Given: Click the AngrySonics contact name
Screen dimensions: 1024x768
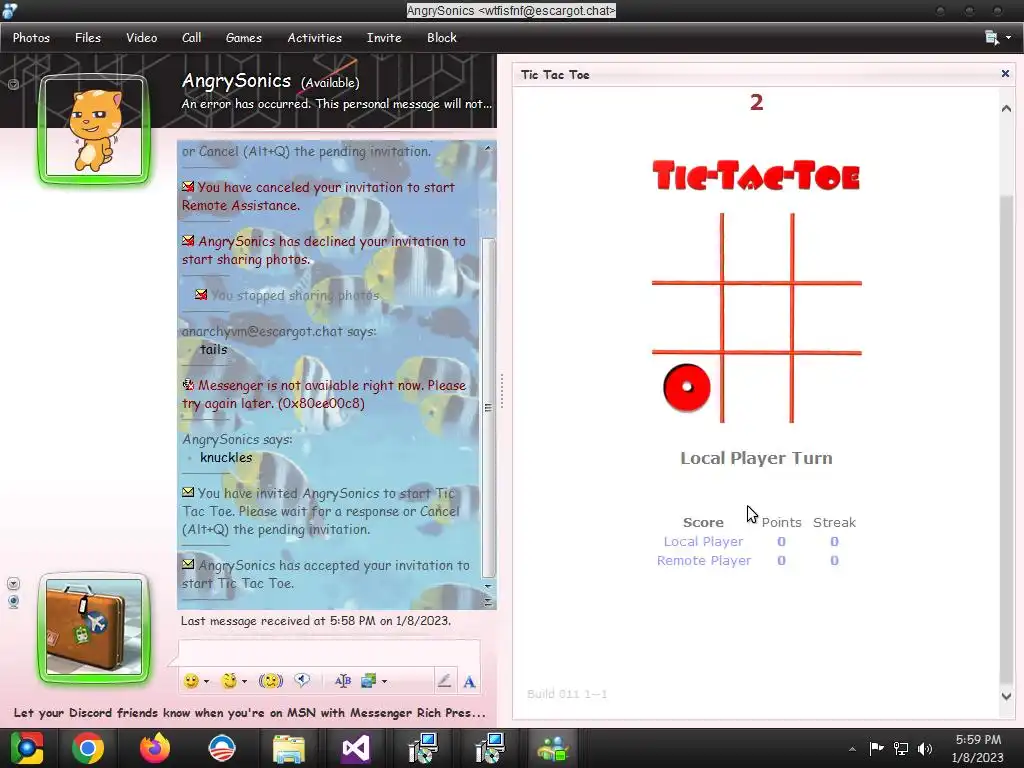Looking at the screenshot, I should (x=236, y=80).
